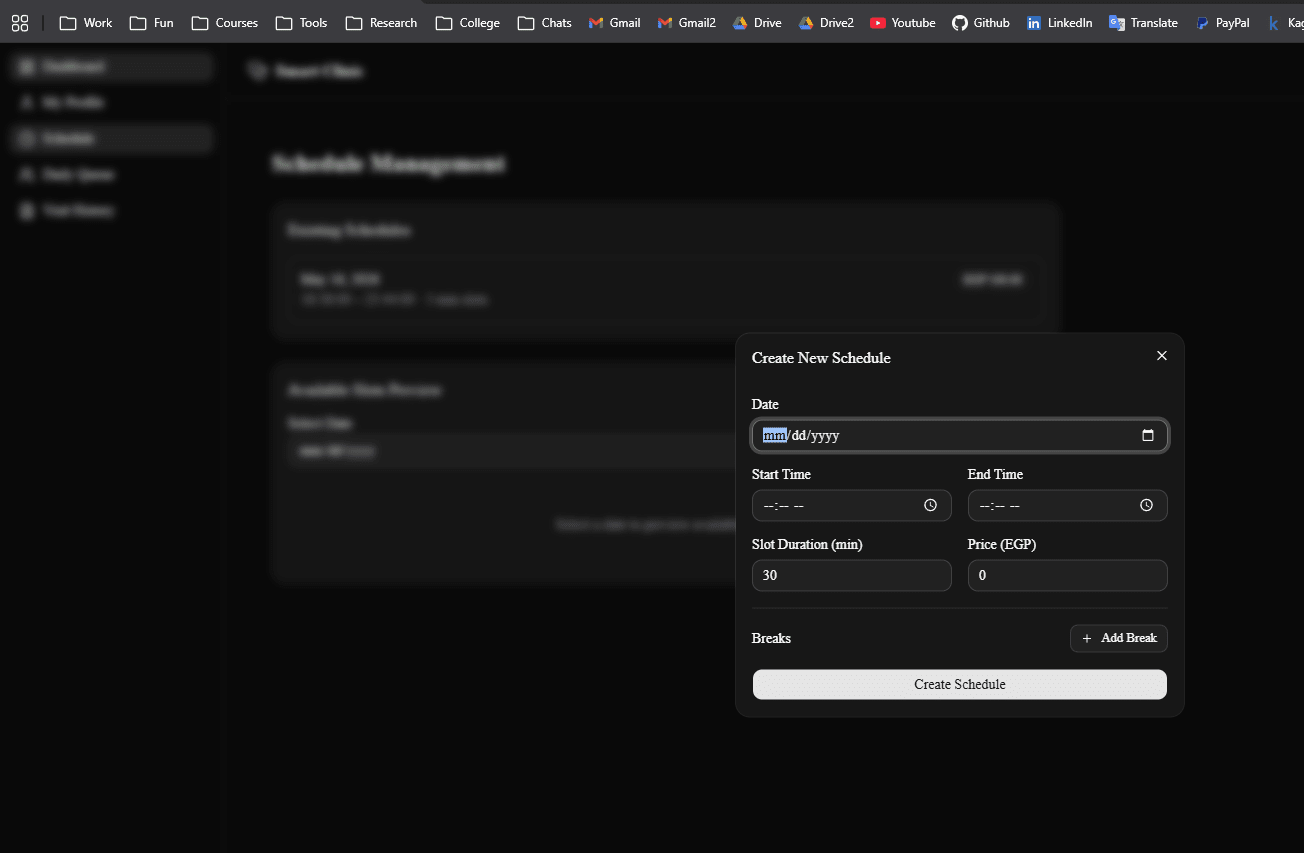Select the yyyy segment of Date field
This screenshot has height=853, width=1304.
(x=825, y=436)
